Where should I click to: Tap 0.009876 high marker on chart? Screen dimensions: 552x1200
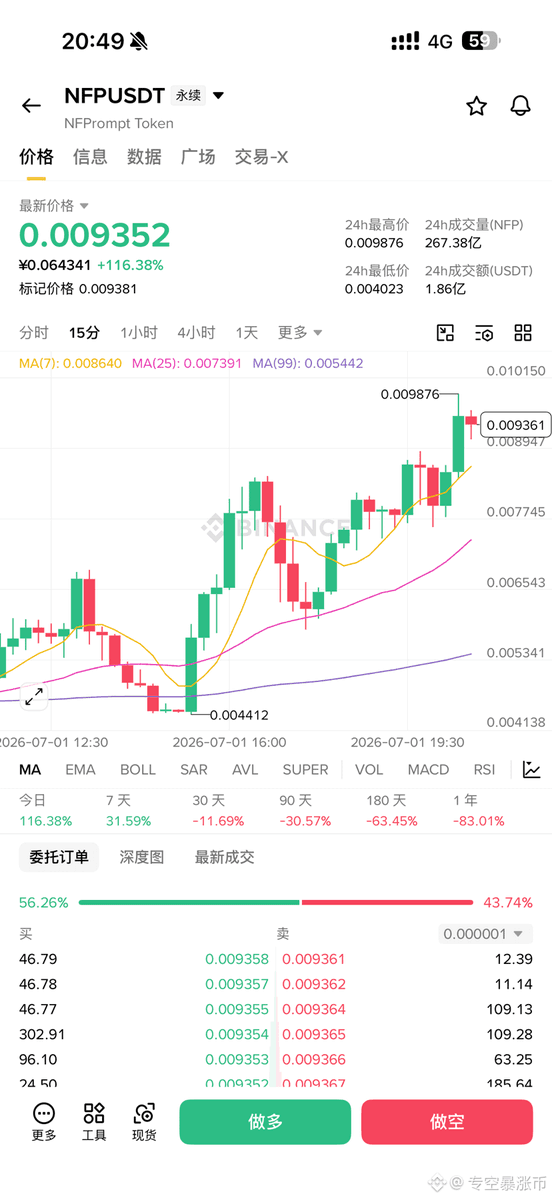pos(410,394)
